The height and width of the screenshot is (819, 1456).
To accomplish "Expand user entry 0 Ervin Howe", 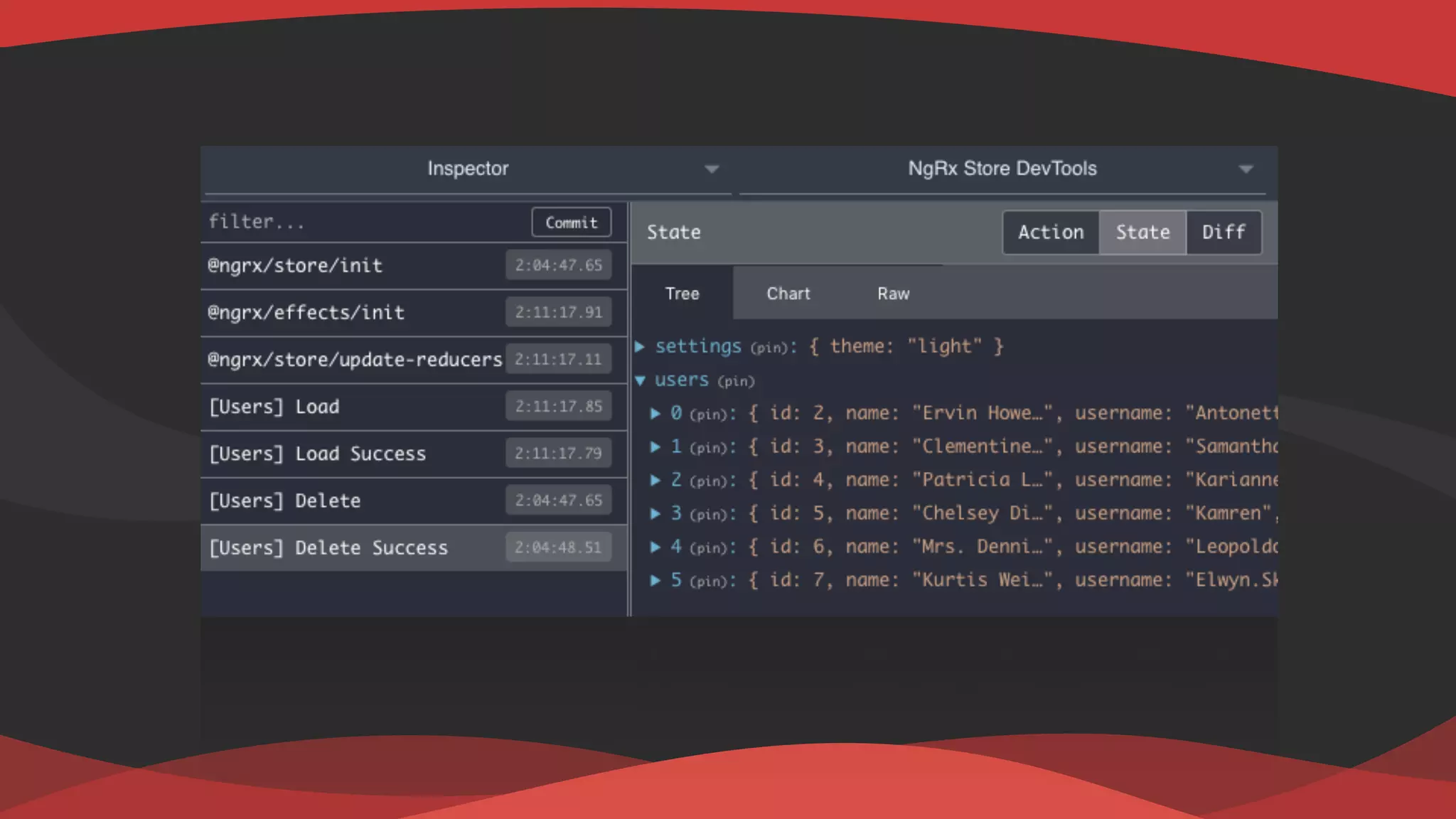I will pos(655,414).
